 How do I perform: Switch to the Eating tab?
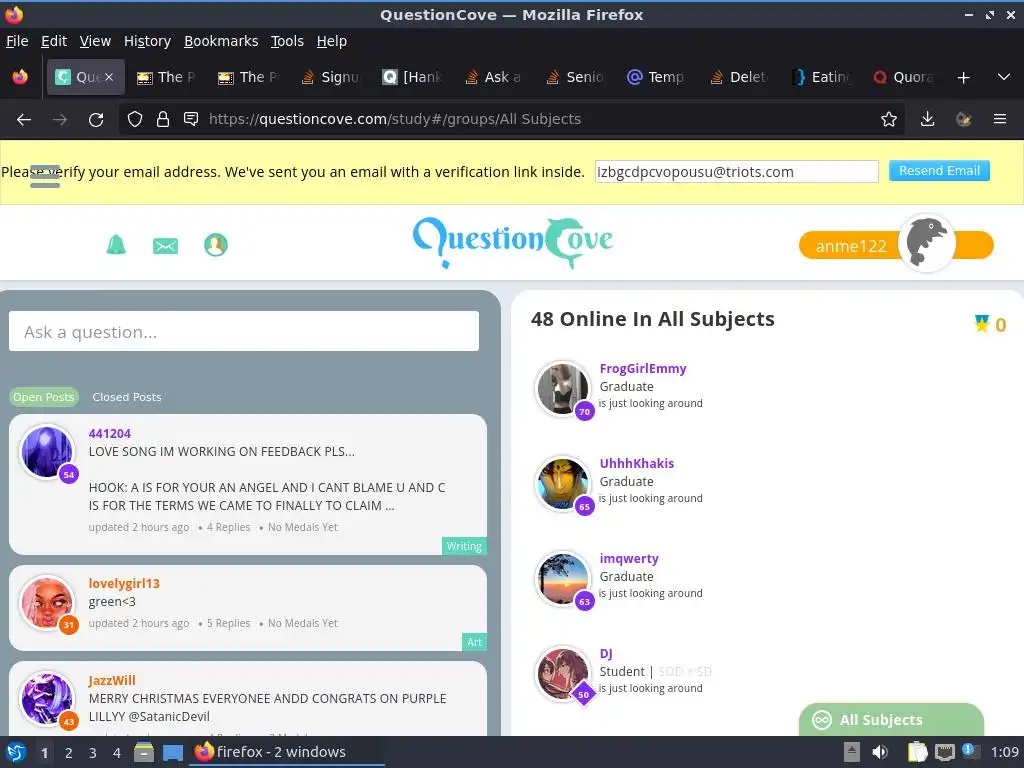(x=821, y=77)
